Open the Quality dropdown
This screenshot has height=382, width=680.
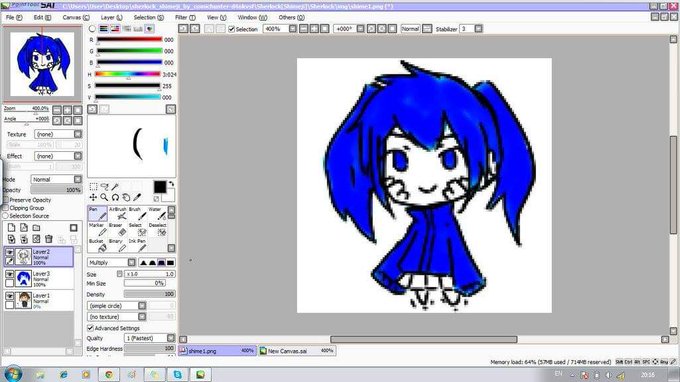click(150, 338)
